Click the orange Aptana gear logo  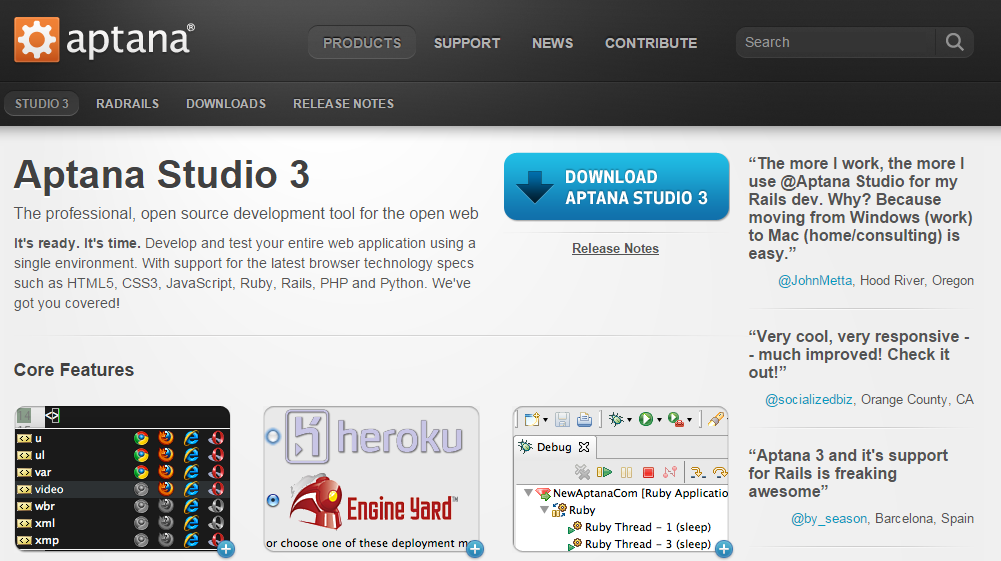(x=36, y=40)
